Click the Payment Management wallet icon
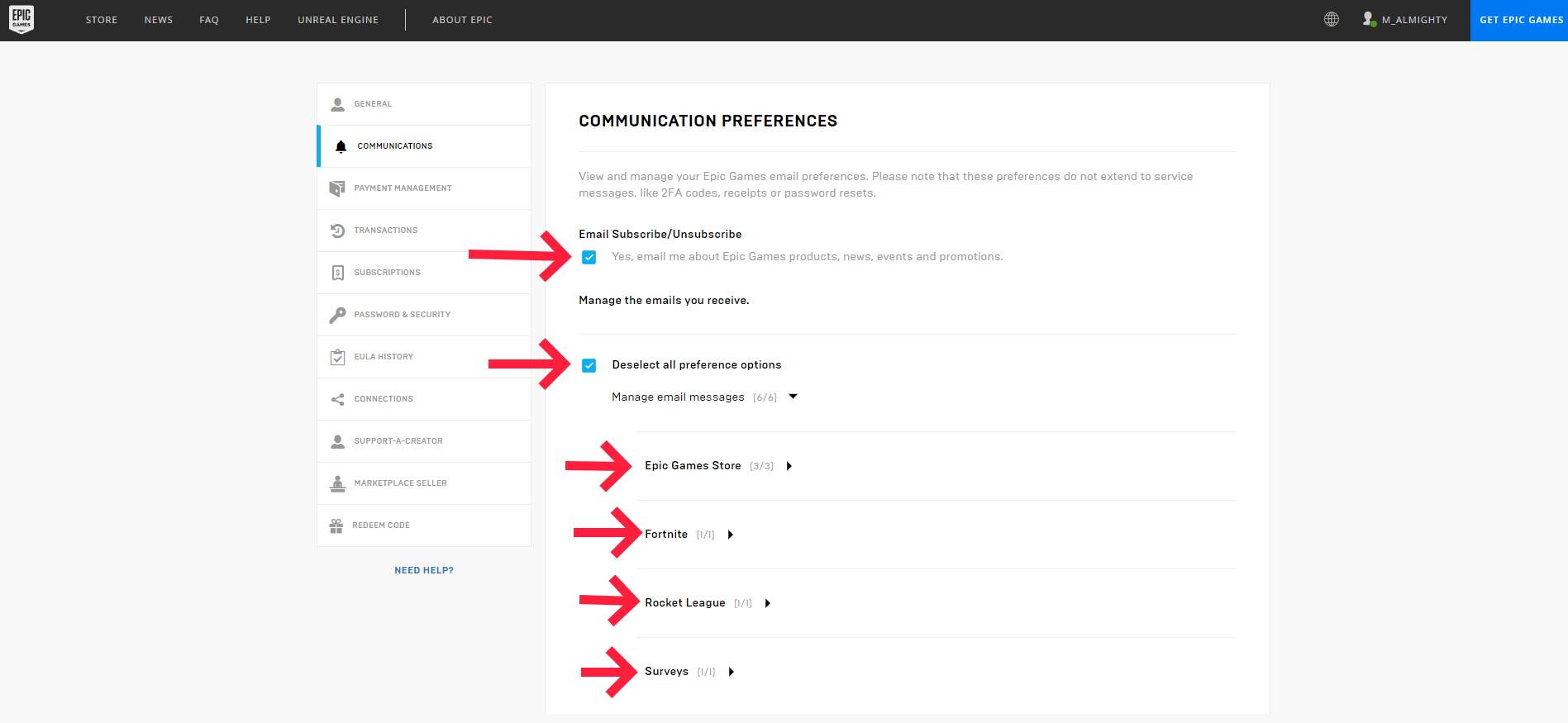This screenshot has width=1568, height=723. coord(337,188)
